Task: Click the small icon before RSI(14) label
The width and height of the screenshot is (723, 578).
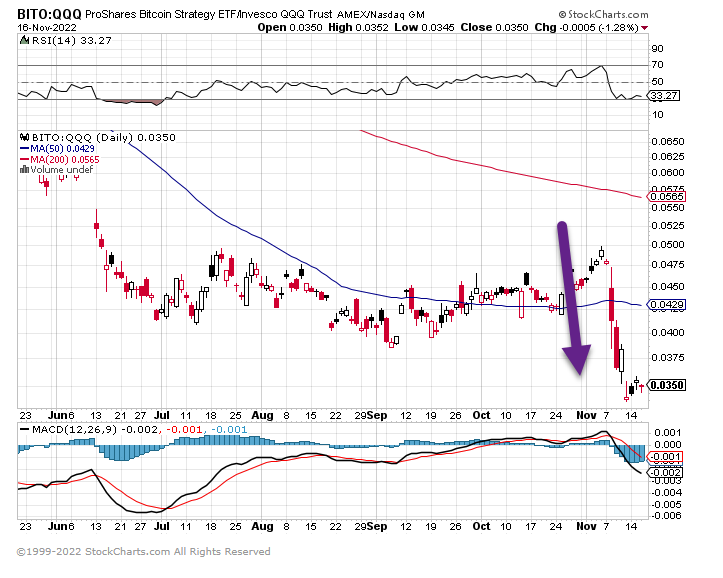Action: pyautogui.click(x=24, y=41)
